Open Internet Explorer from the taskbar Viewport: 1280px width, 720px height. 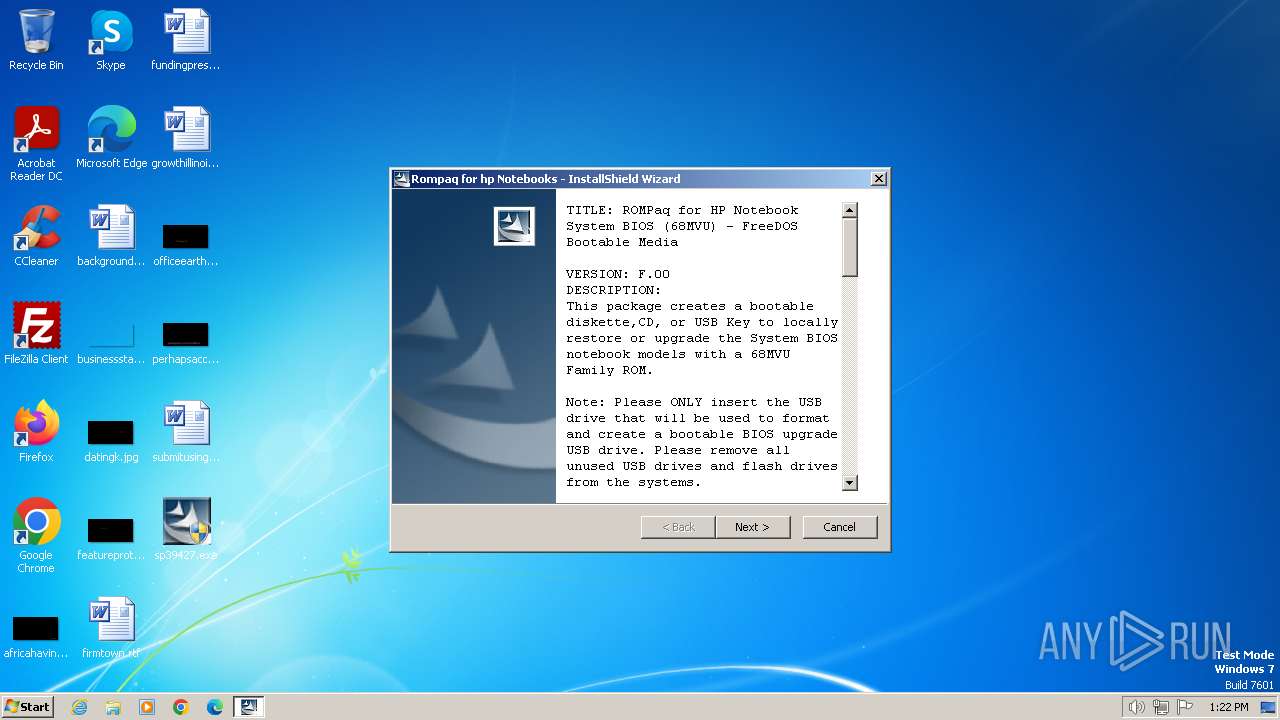pyautogui.click(x=79, y=707)
